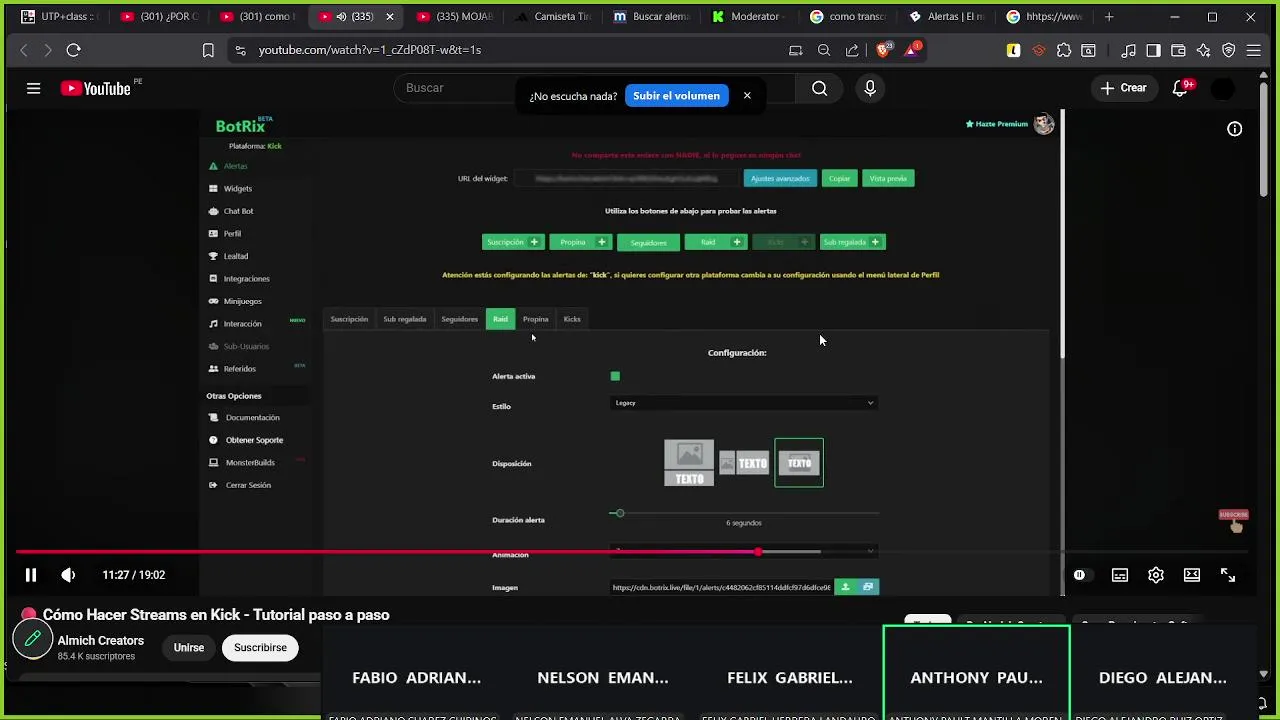Click the address bar URL
This screenshot has height=720, width=1280.
coord(370,50)
